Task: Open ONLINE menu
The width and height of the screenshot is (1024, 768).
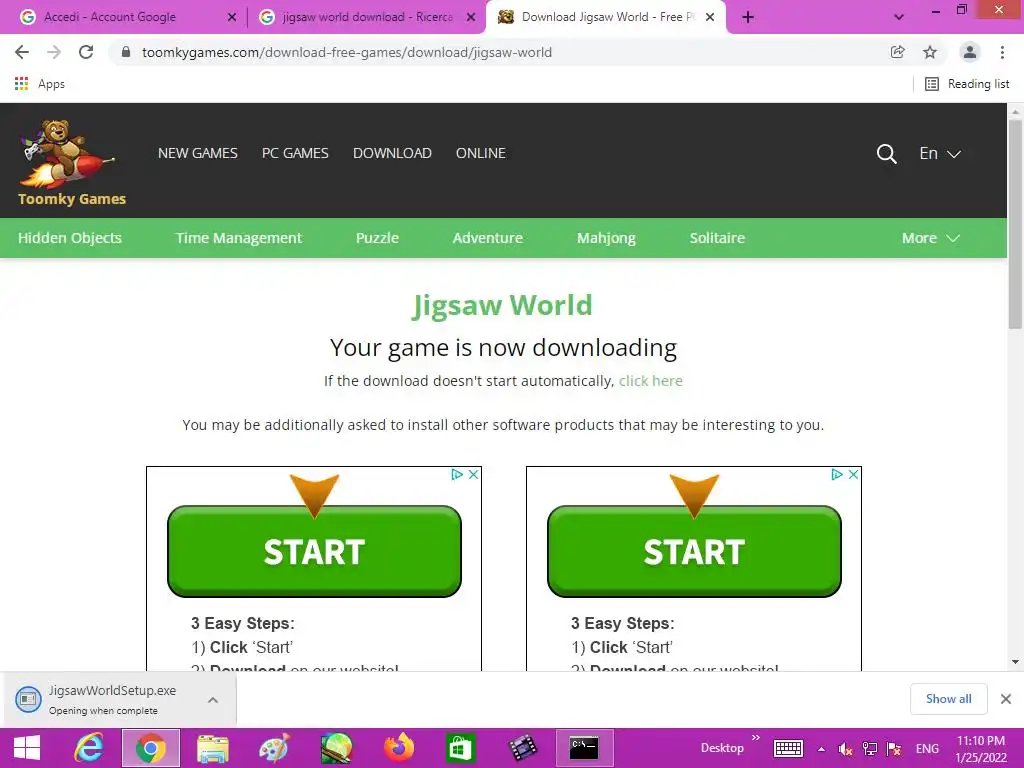Action: [481, 153]
